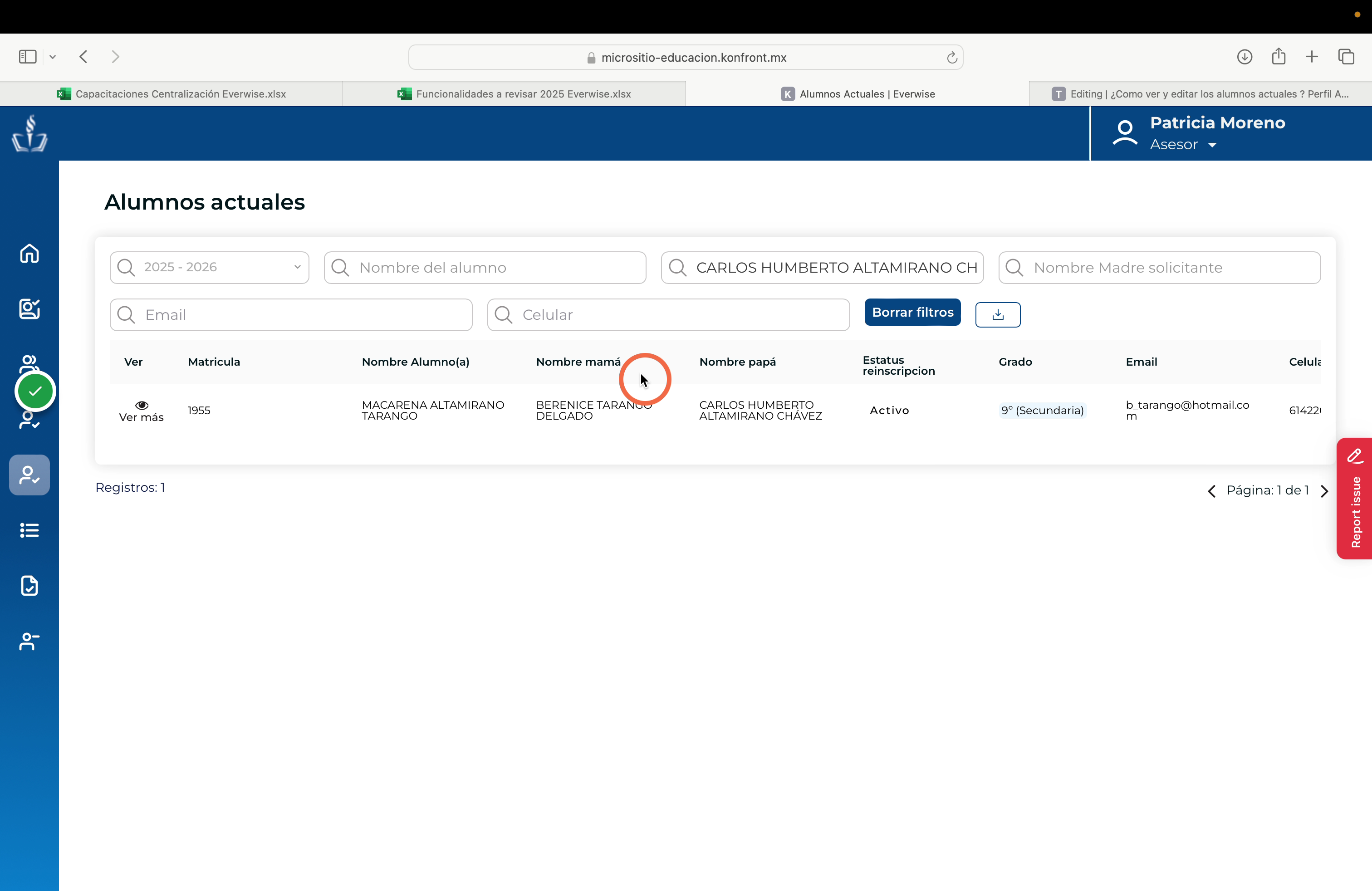Viewport: 1372px width, 891px height.
Task: Go back in browser history
Action: (x=83, y=56)
